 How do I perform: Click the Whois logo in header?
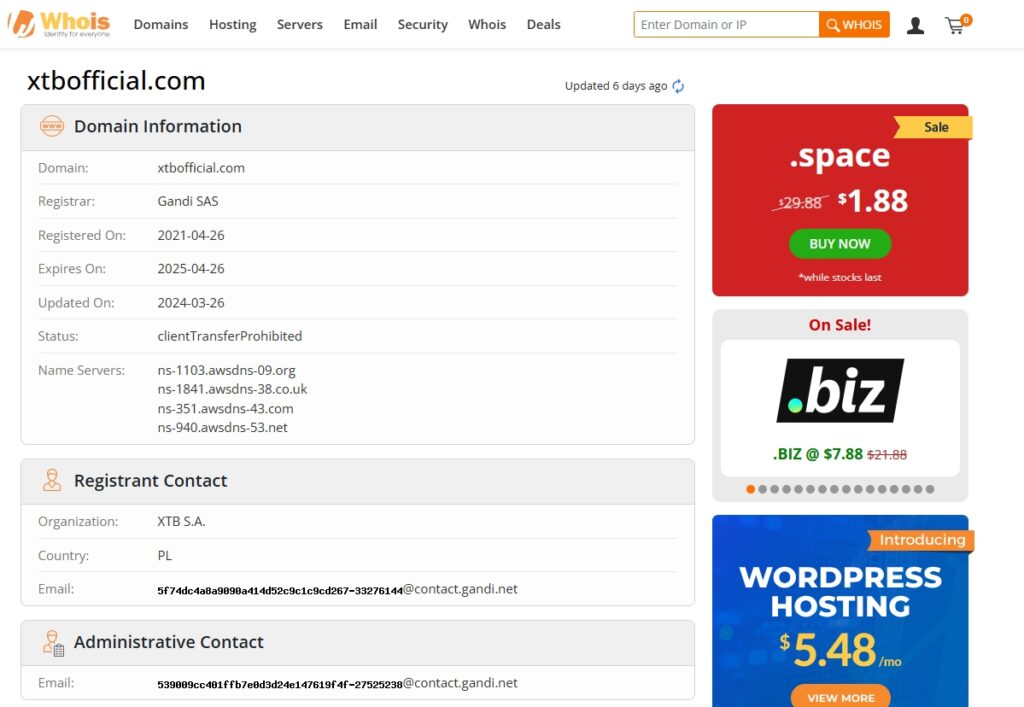tap(60, 24)
